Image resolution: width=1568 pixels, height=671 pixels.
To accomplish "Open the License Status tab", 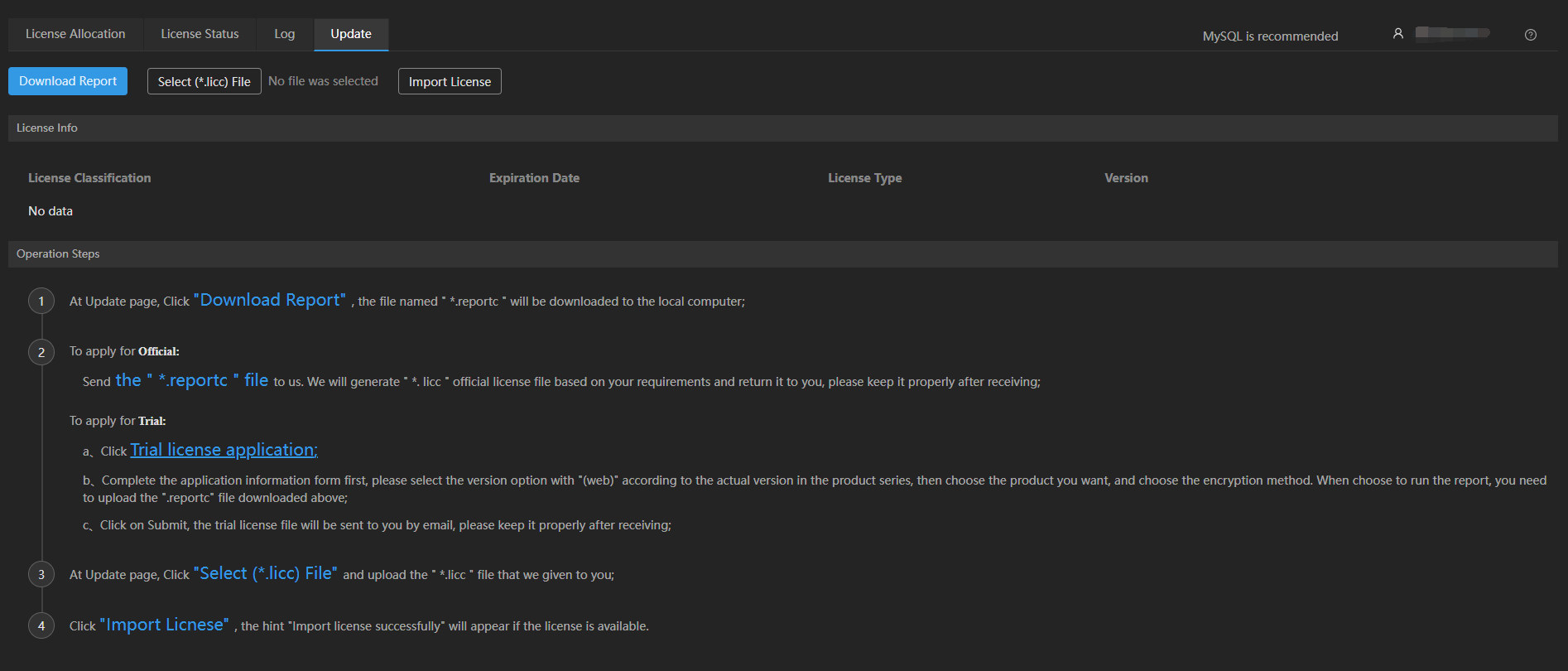I will [200, 34].
